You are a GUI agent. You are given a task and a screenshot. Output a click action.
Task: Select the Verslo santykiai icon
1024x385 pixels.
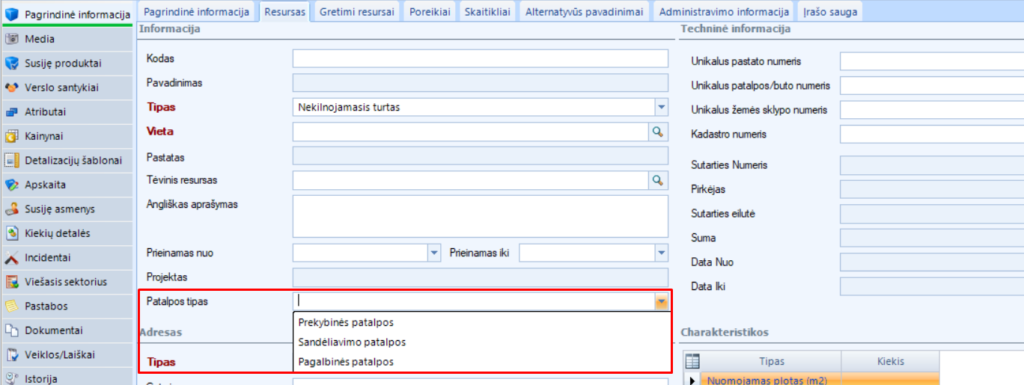point(11,87)
